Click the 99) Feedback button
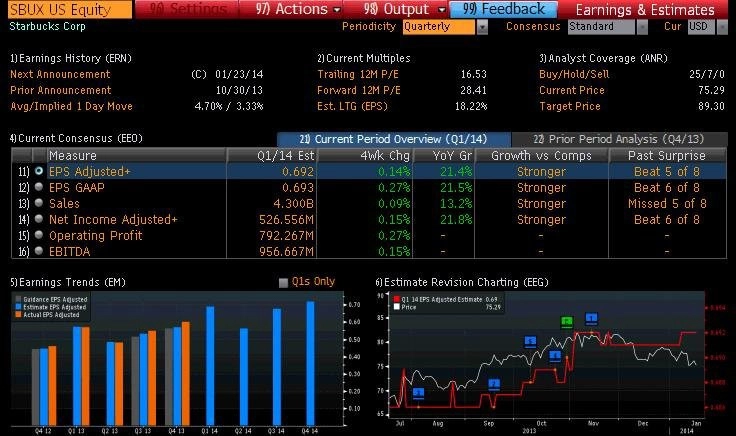 point(504,9)
